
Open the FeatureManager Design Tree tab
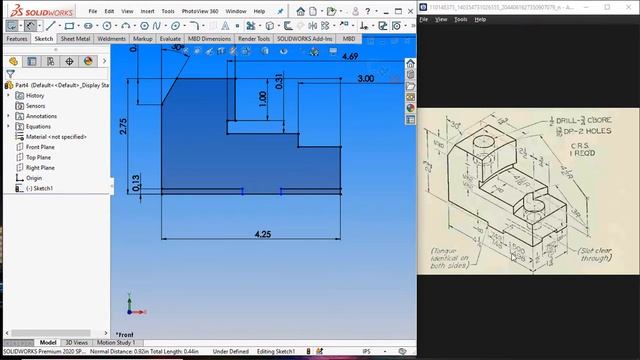(13, 61)
